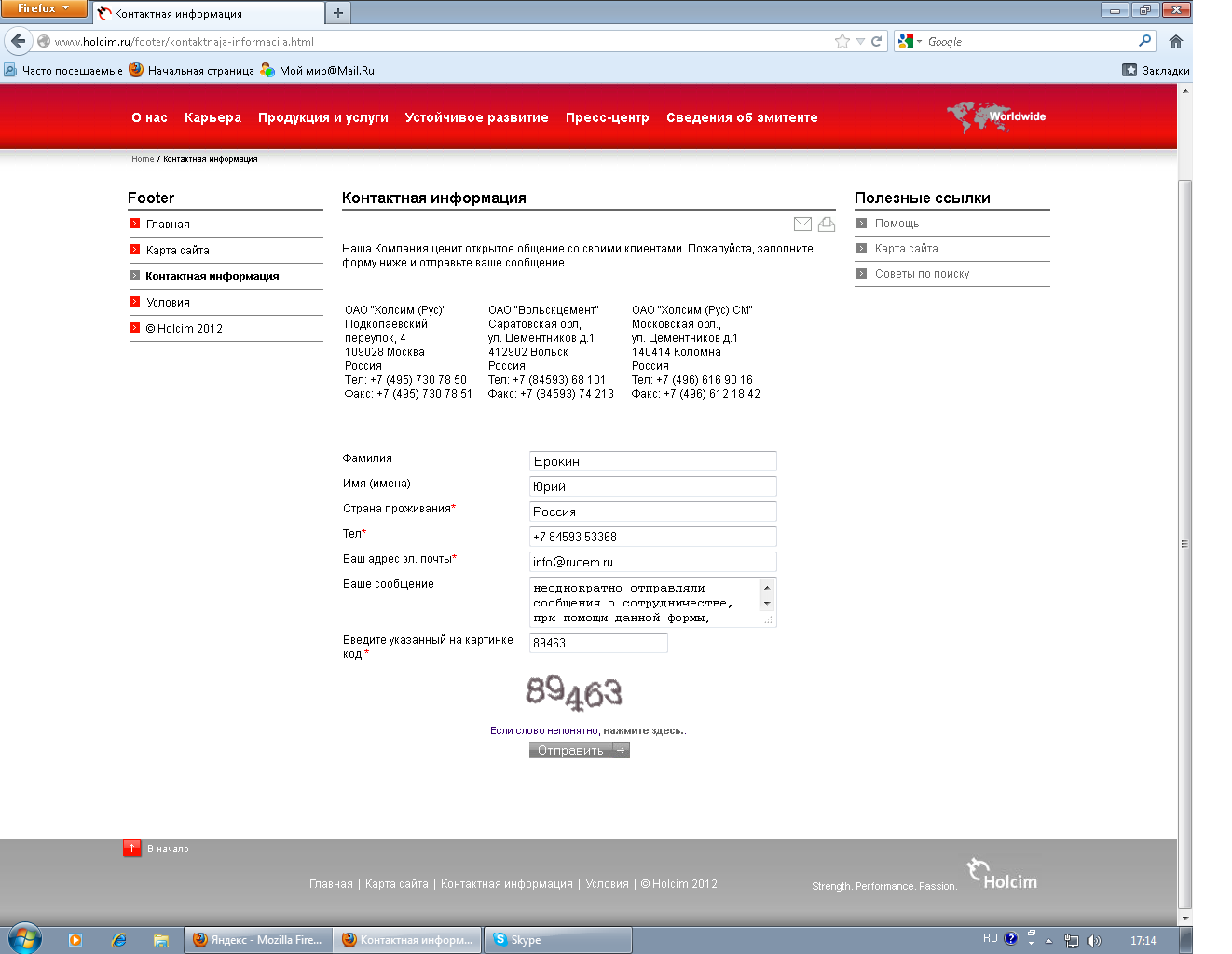This screenshot has width=1232, height=954.
Task: Click the 'Фамилия' input field
Action: click(x=652, y=461)
